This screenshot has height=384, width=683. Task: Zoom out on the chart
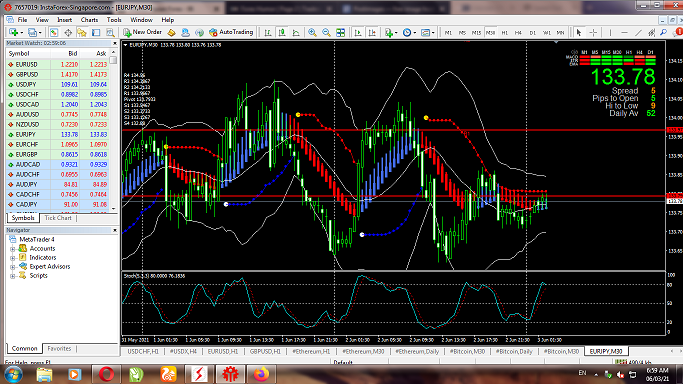pos(326,32)
